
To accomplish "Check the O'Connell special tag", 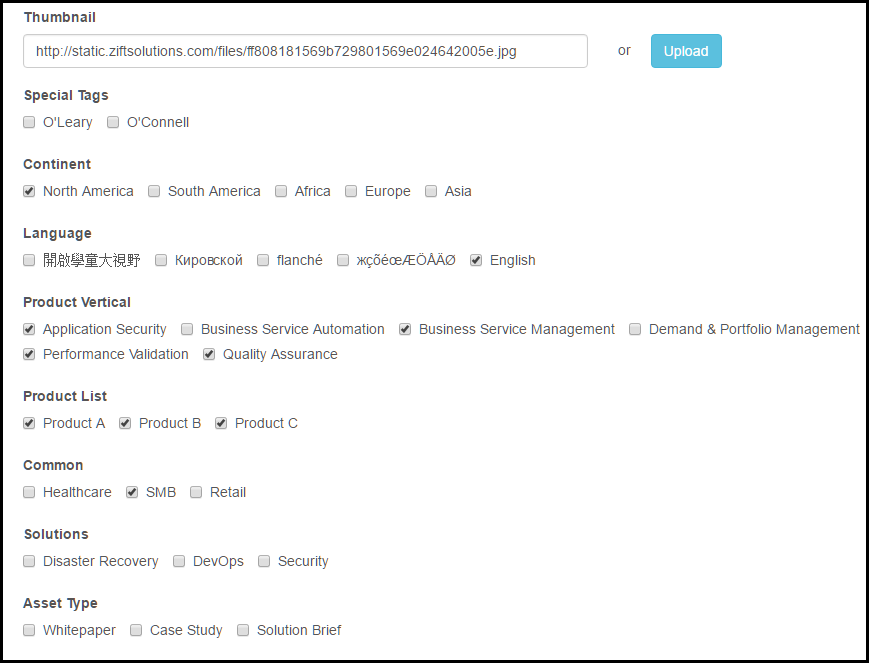I will [x=113, y=123].
